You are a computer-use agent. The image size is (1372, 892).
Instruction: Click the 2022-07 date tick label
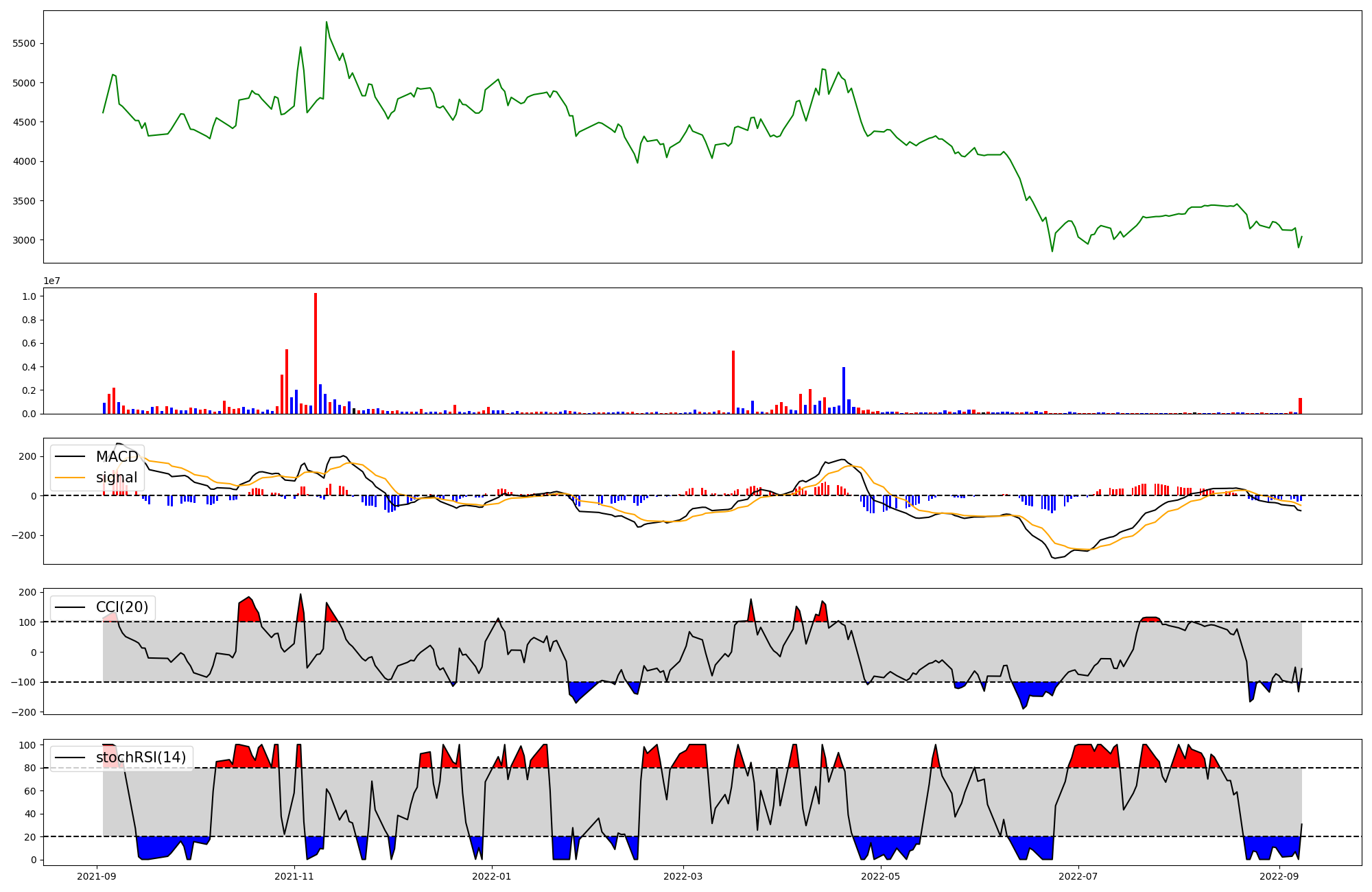coord(1078,876)
